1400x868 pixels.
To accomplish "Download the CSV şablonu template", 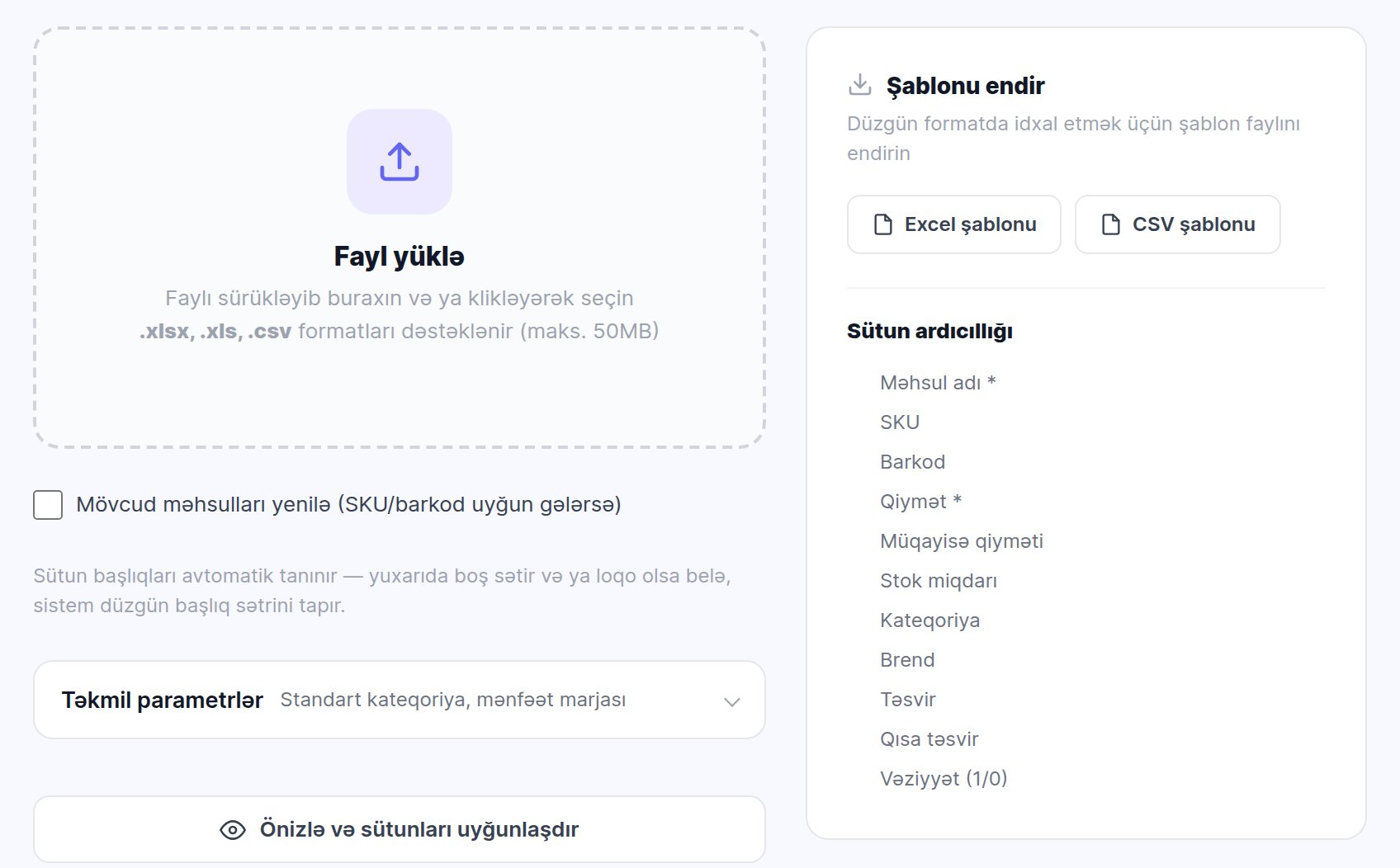I will pos(1178,224).
